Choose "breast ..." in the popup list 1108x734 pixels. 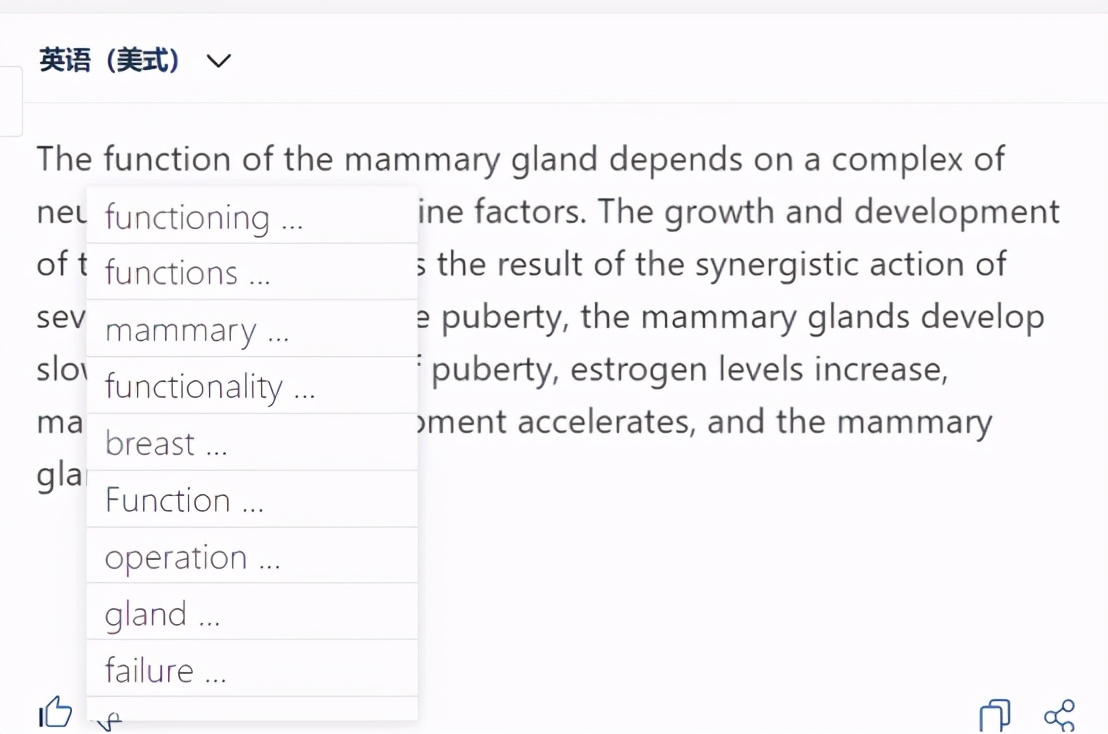[166, 443]
